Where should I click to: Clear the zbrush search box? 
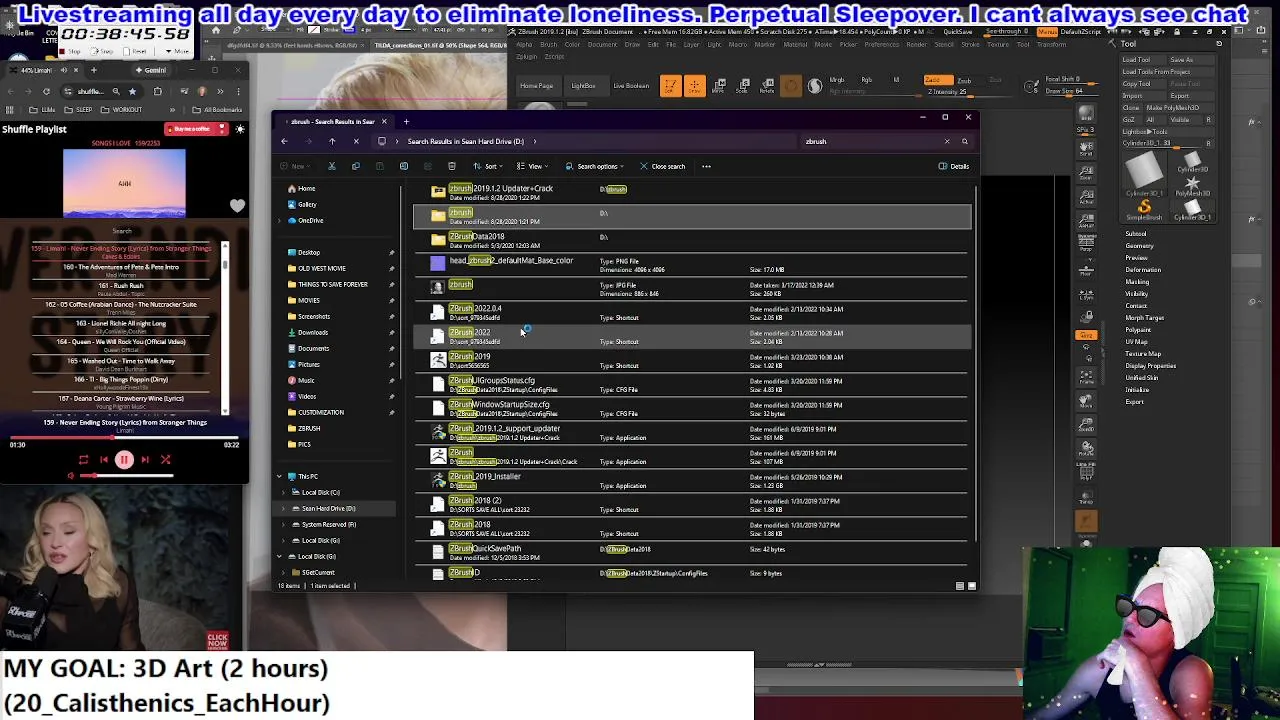pyautogui.click(x=947, y=141)
